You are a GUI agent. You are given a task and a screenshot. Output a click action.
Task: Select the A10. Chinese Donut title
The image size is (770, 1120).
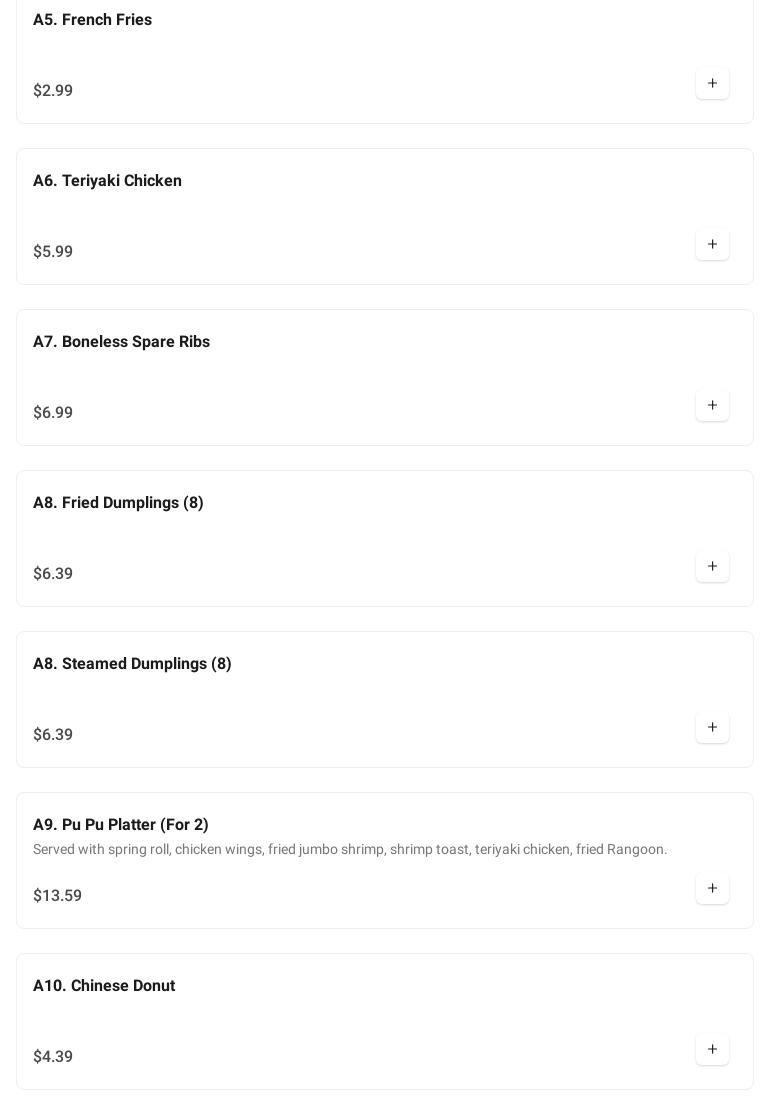coord(104,986)
